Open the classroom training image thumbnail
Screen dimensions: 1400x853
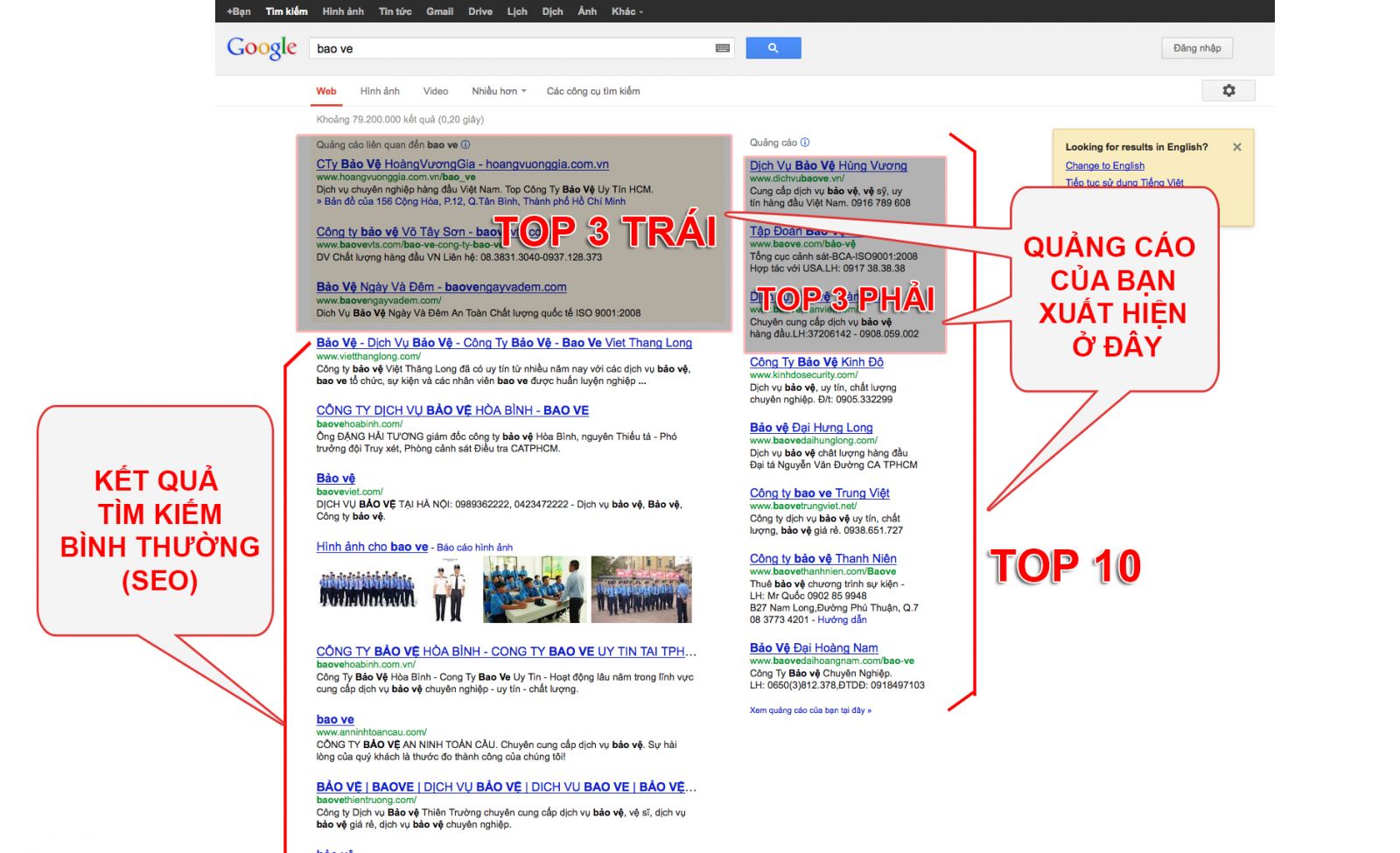click(x=534, y=589)
